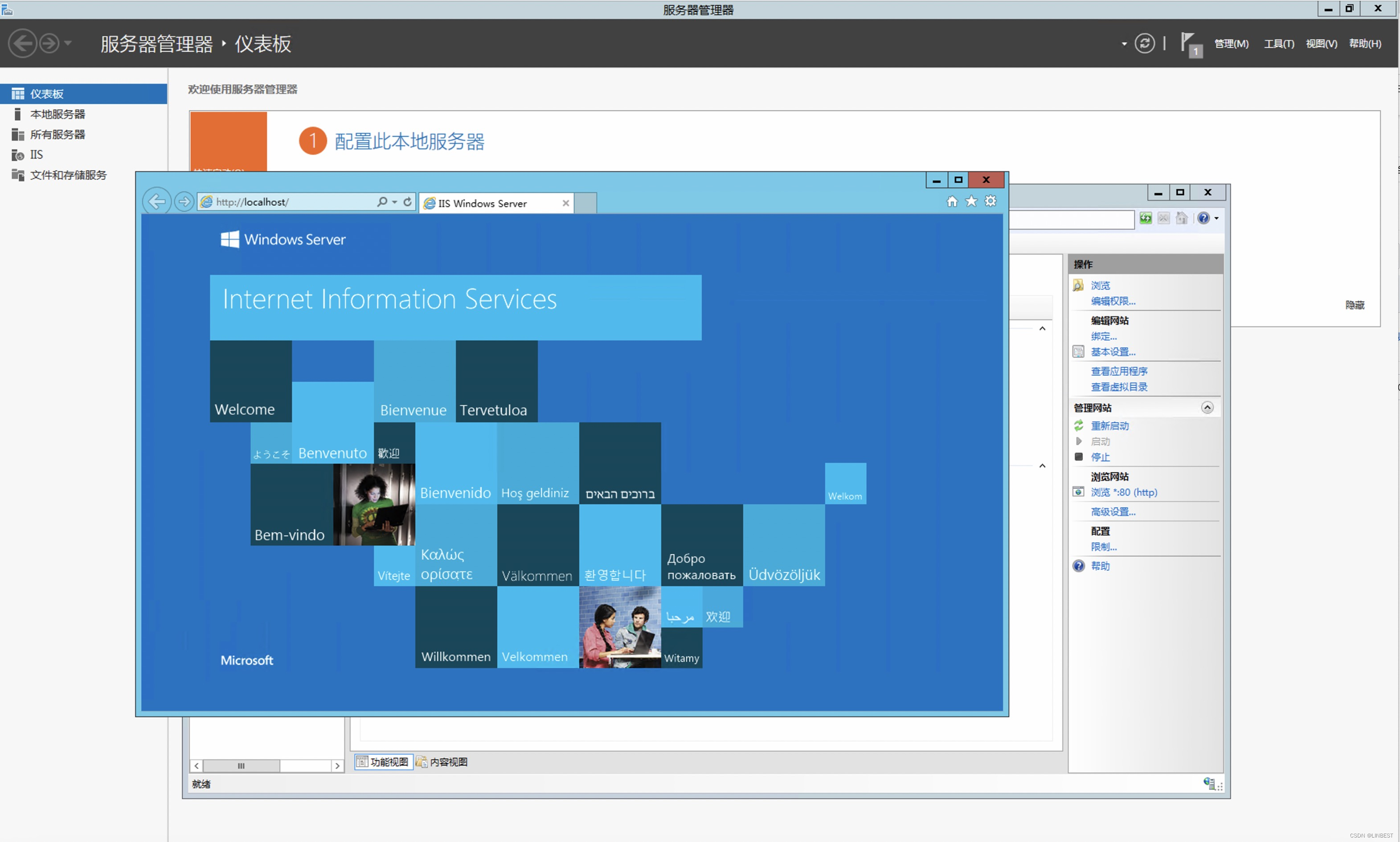The width and height of the screenshot is (1400, 842).
Task: Open 高级设置... in actions pane
Action: [1113, 512]
